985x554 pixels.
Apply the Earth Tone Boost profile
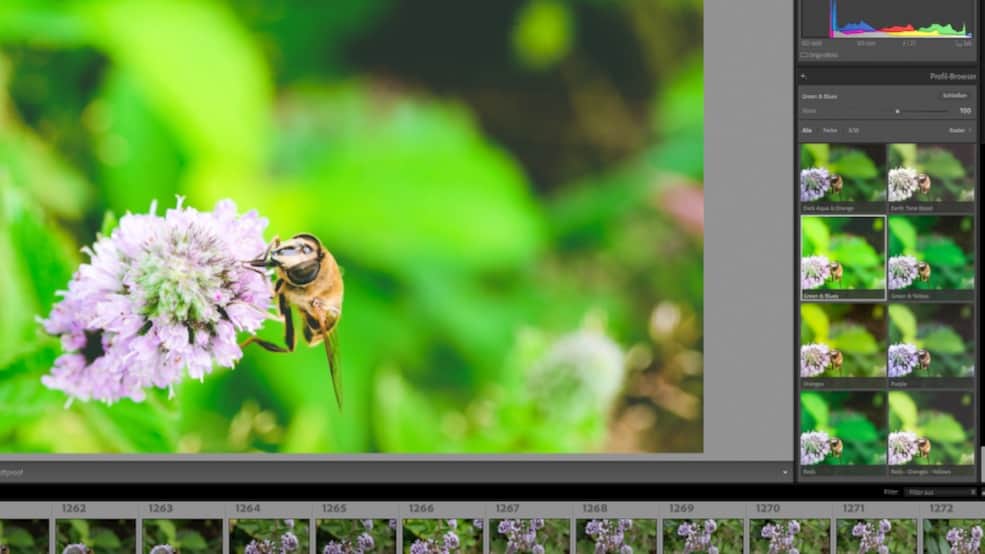[x=931, y=177]
